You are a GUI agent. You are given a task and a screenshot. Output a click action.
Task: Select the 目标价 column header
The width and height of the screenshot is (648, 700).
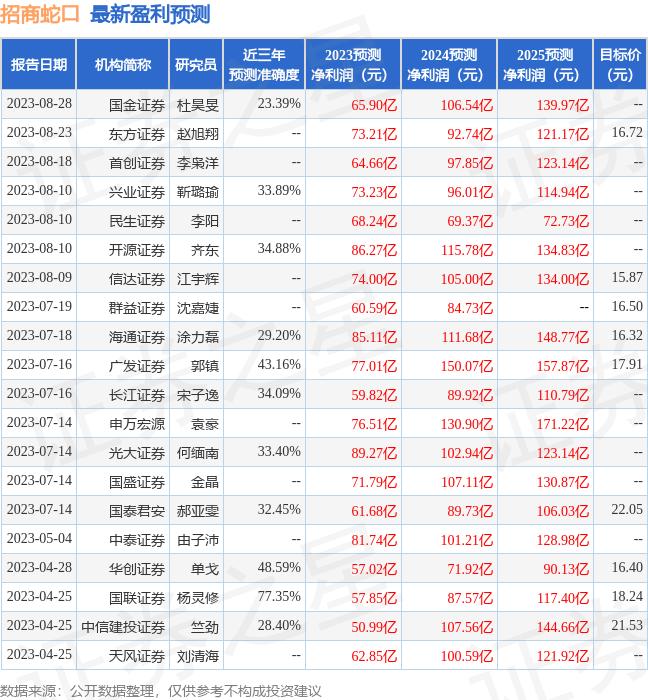click(620, 65)
